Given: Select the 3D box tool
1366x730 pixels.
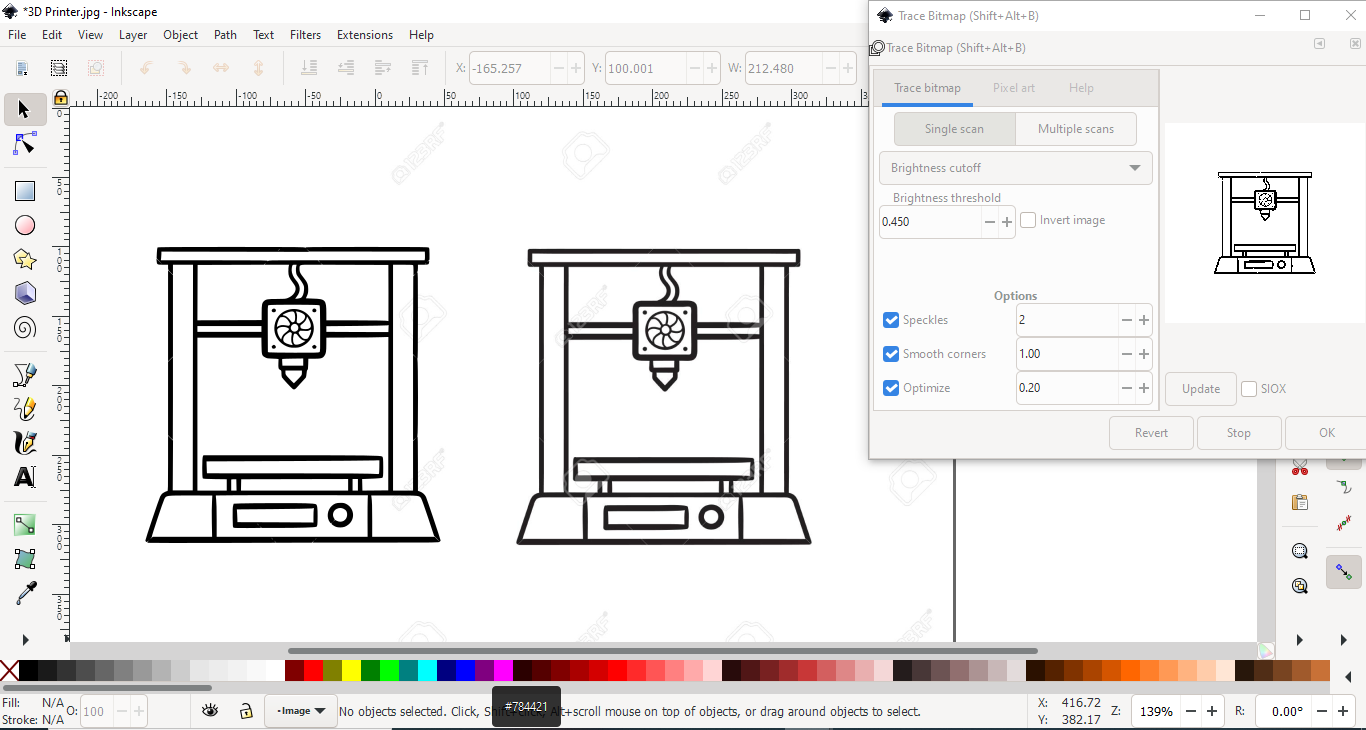Looking at the screenshot, I should [x=23, y=293].
